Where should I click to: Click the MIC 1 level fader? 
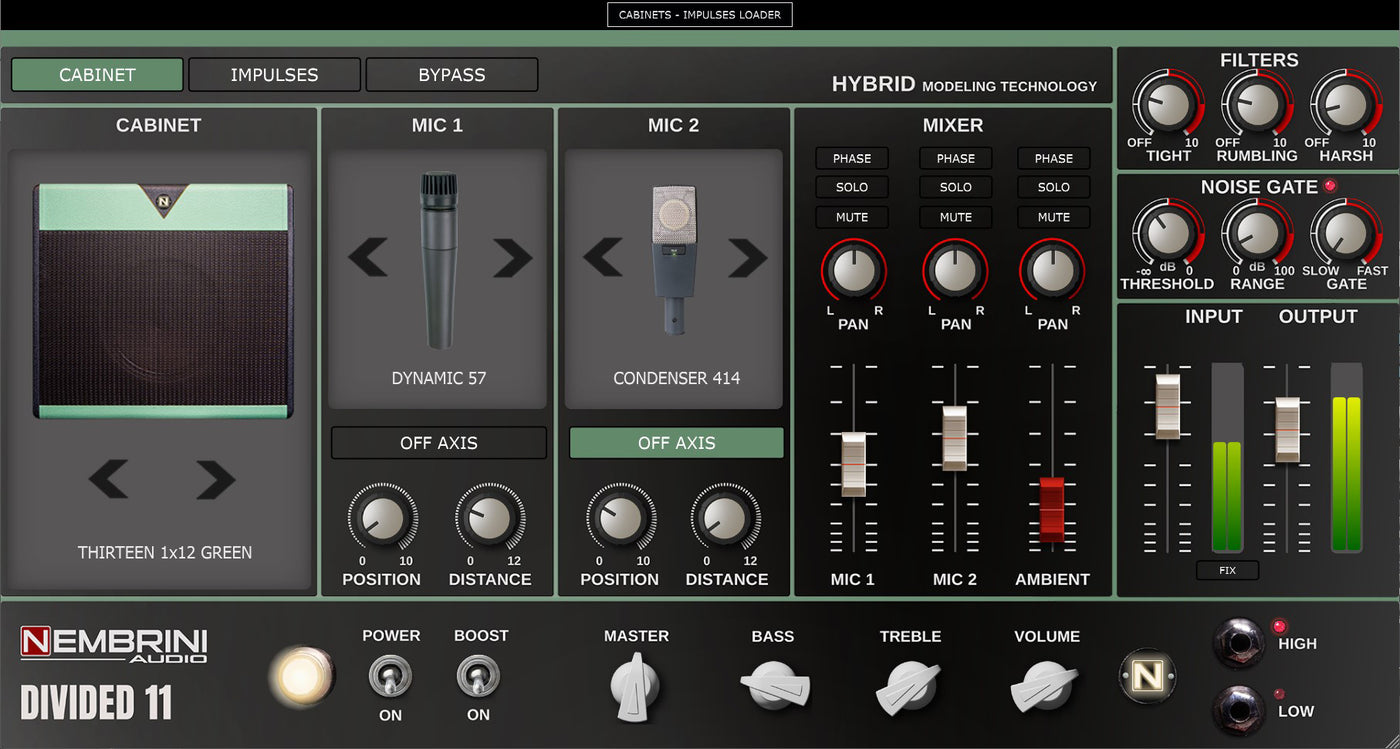pyautogui.click(x=853, y=464)
